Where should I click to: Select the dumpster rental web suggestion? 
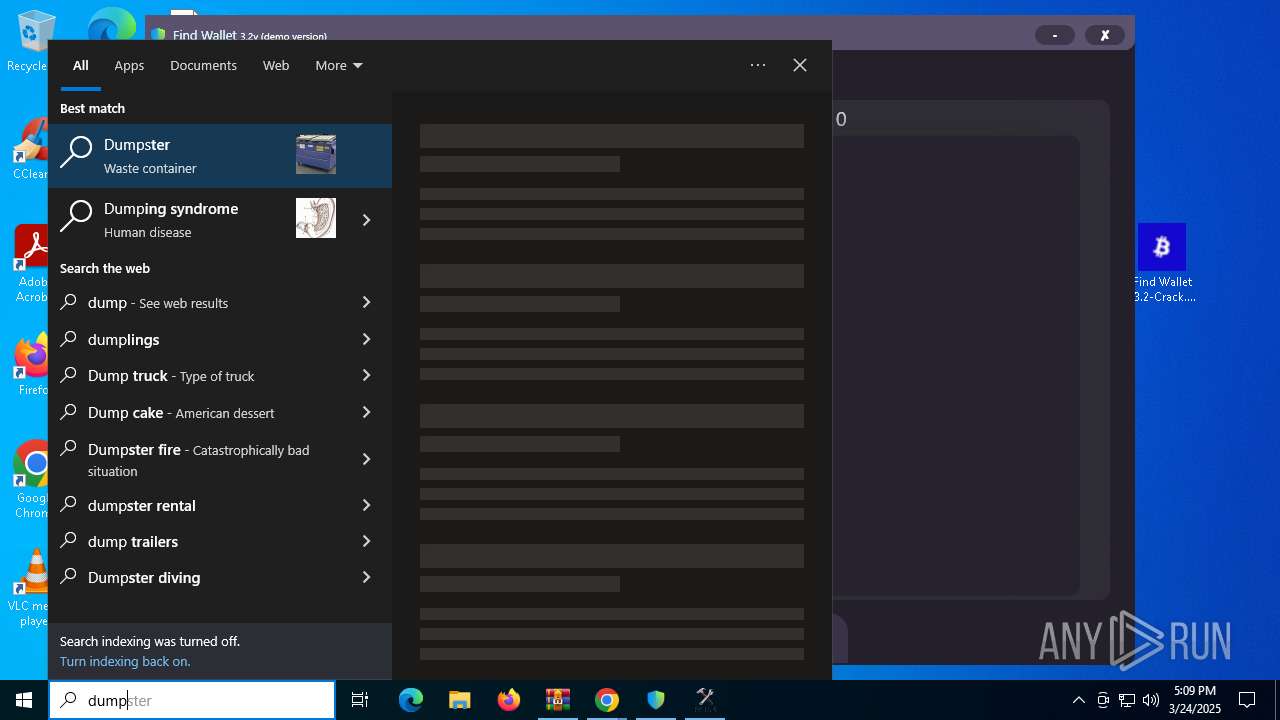(x=196, y=505)
